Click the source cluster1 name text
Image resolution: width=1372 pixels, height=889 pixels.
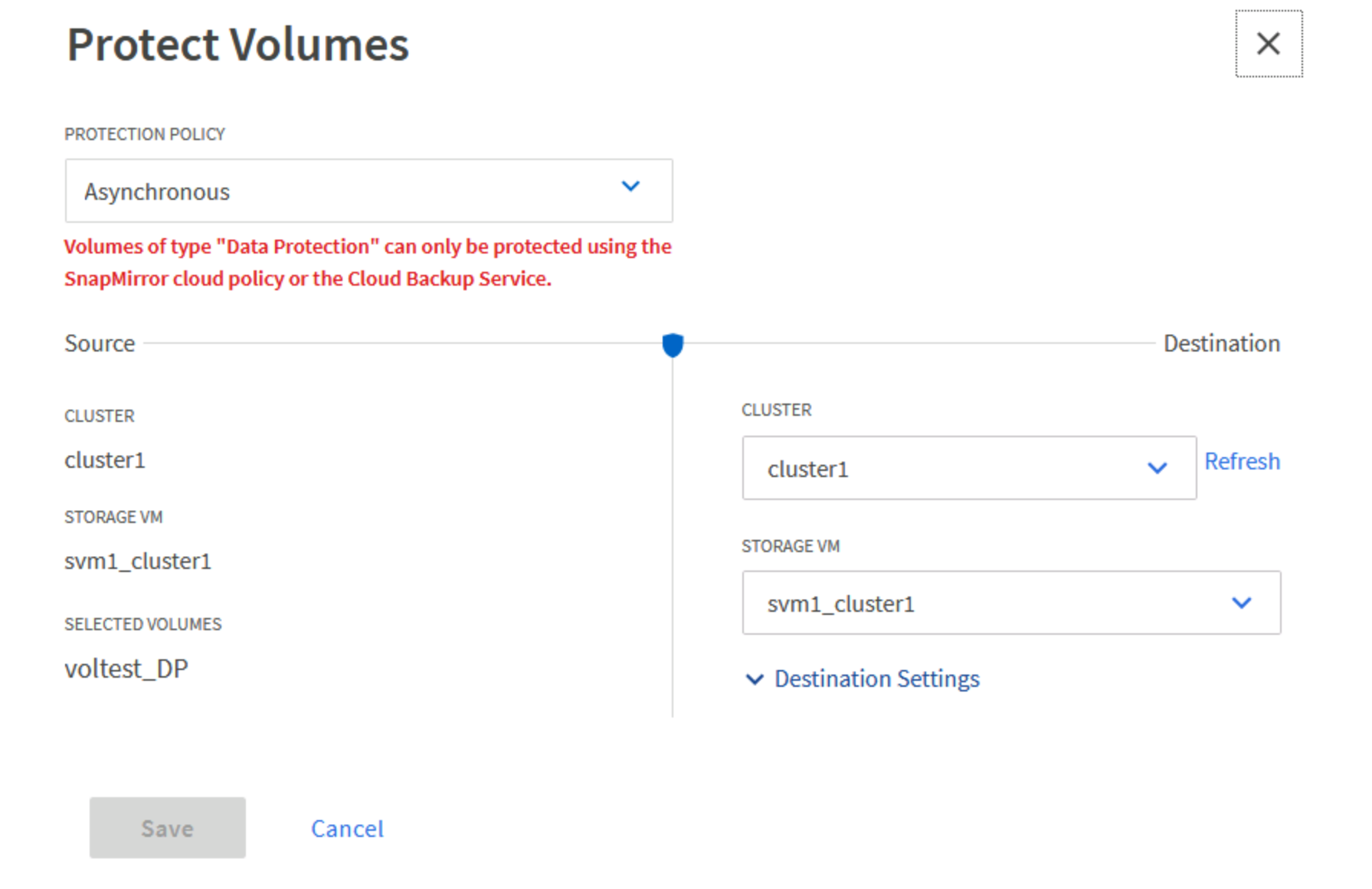pyautogui.click(x=105, y=460)
